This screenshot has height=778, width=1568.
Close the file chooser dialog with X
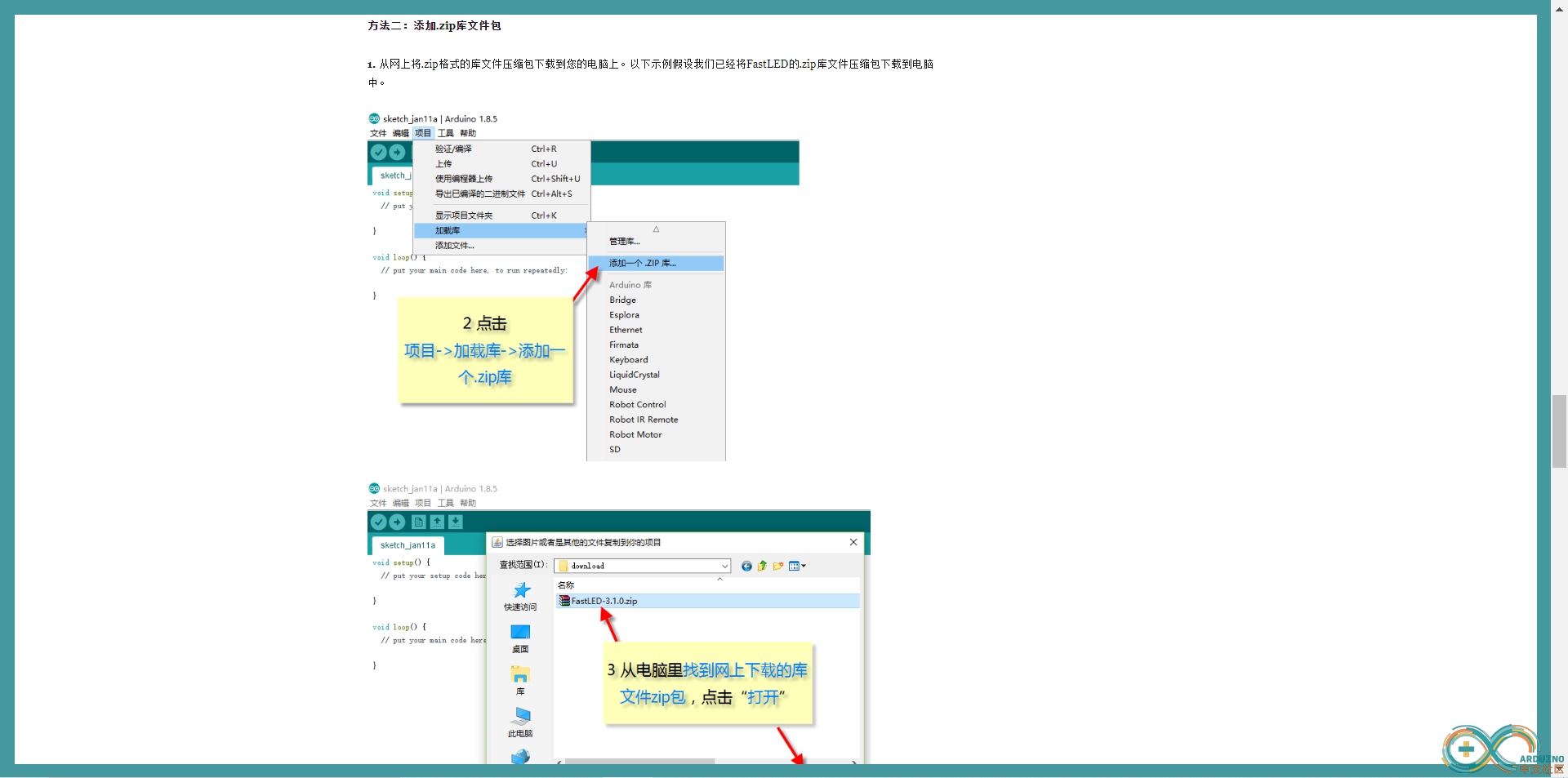click(853, 542)
